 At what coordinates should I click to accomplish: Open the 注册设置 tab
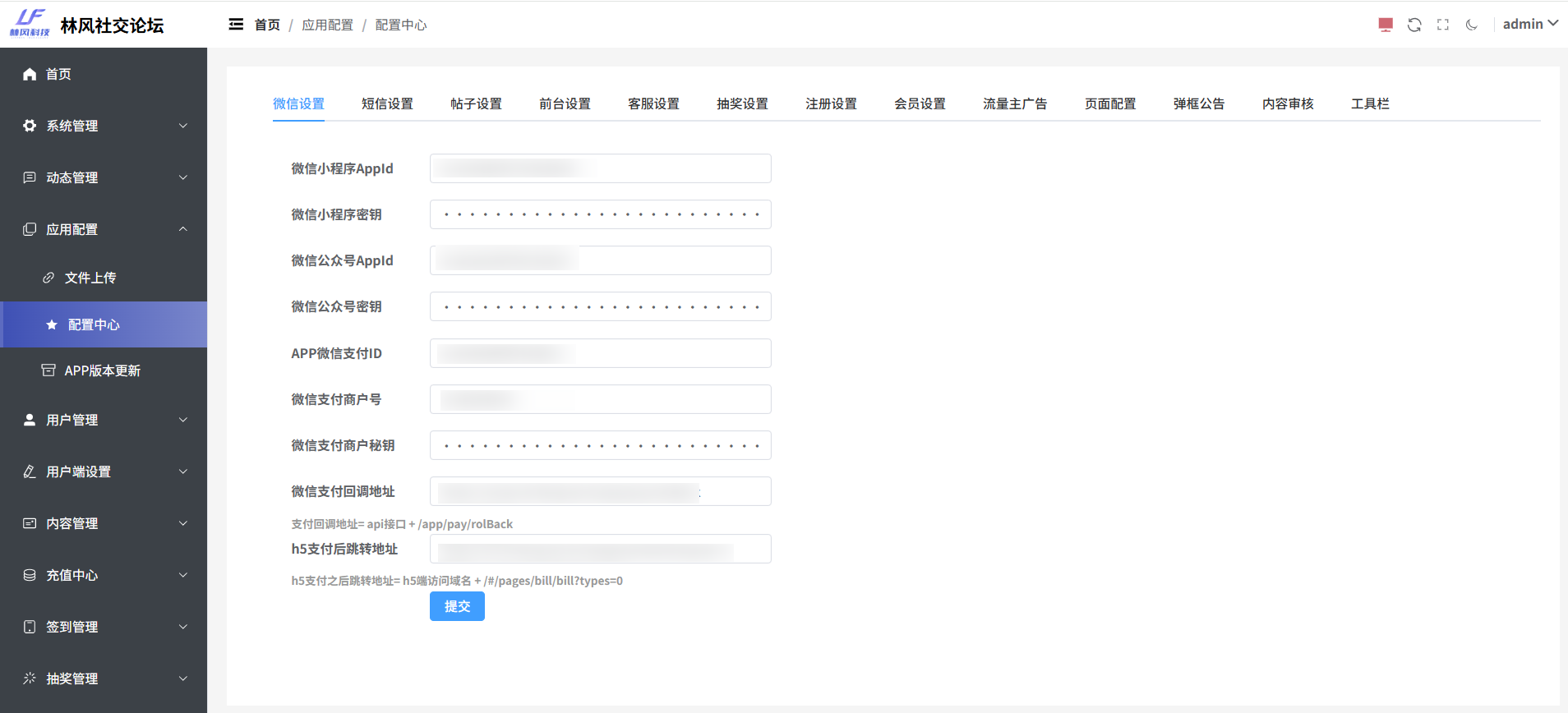point(831,103)
